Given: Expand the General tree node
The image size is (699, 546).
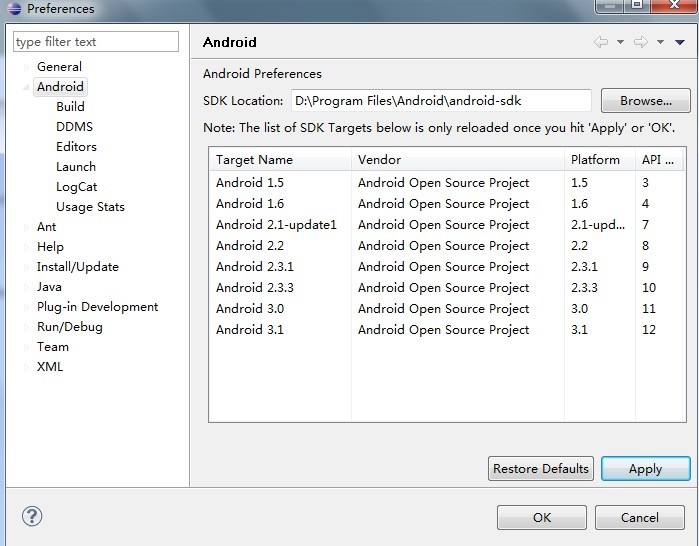Looking at the screenshot, I should pyautogui.click(x=26, y=67).
